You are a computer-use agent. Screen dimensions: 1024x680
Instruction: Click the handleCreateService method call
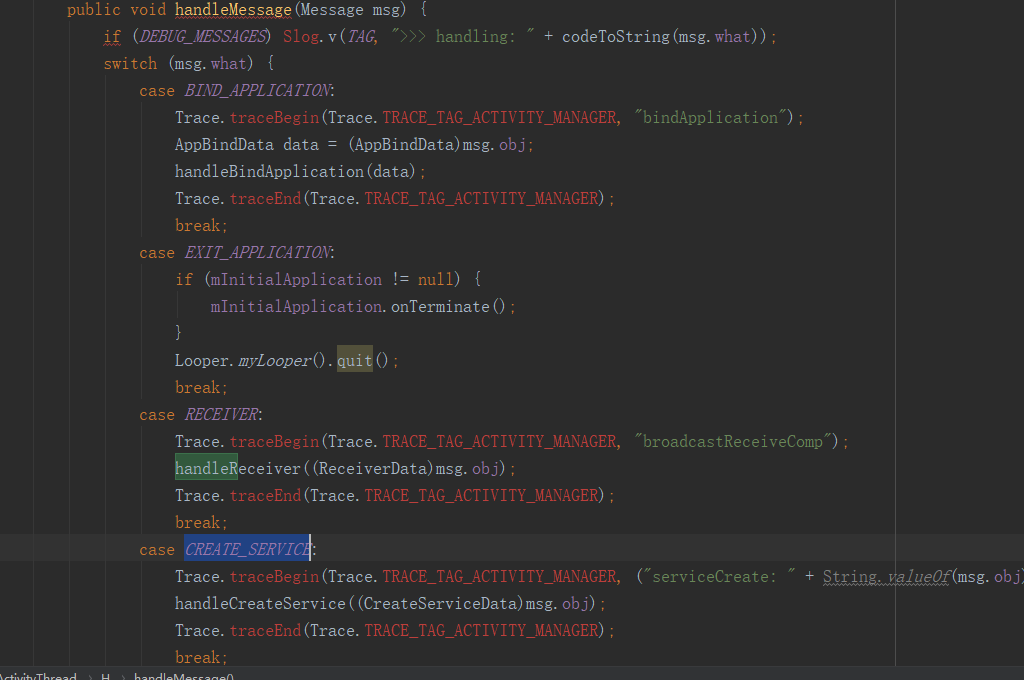[x=260, y=604]
